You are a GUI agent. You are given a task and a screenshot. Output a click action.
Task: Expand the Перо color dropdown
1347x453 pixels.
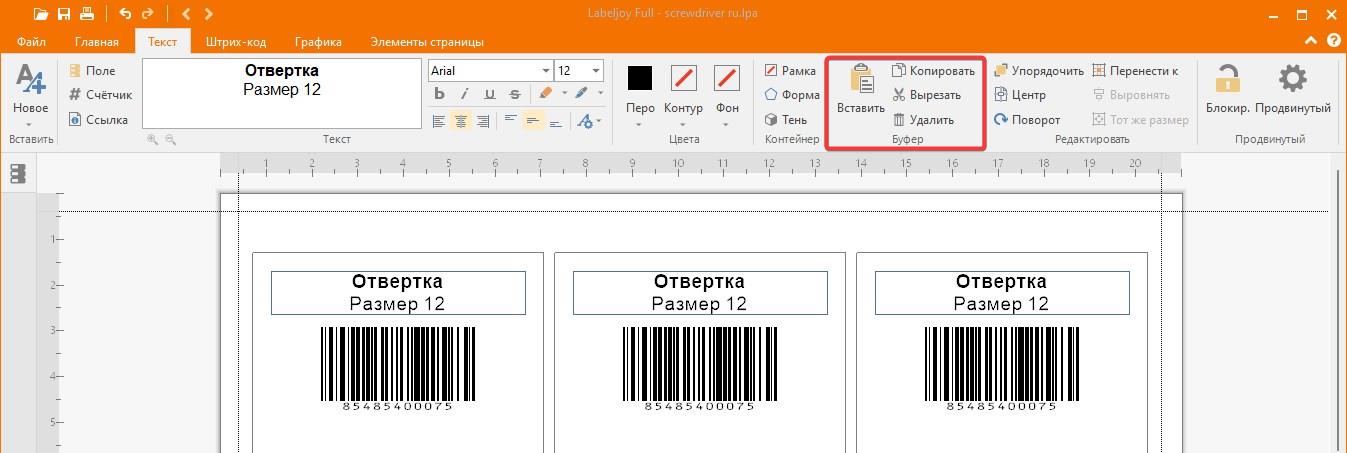[640, 125]
